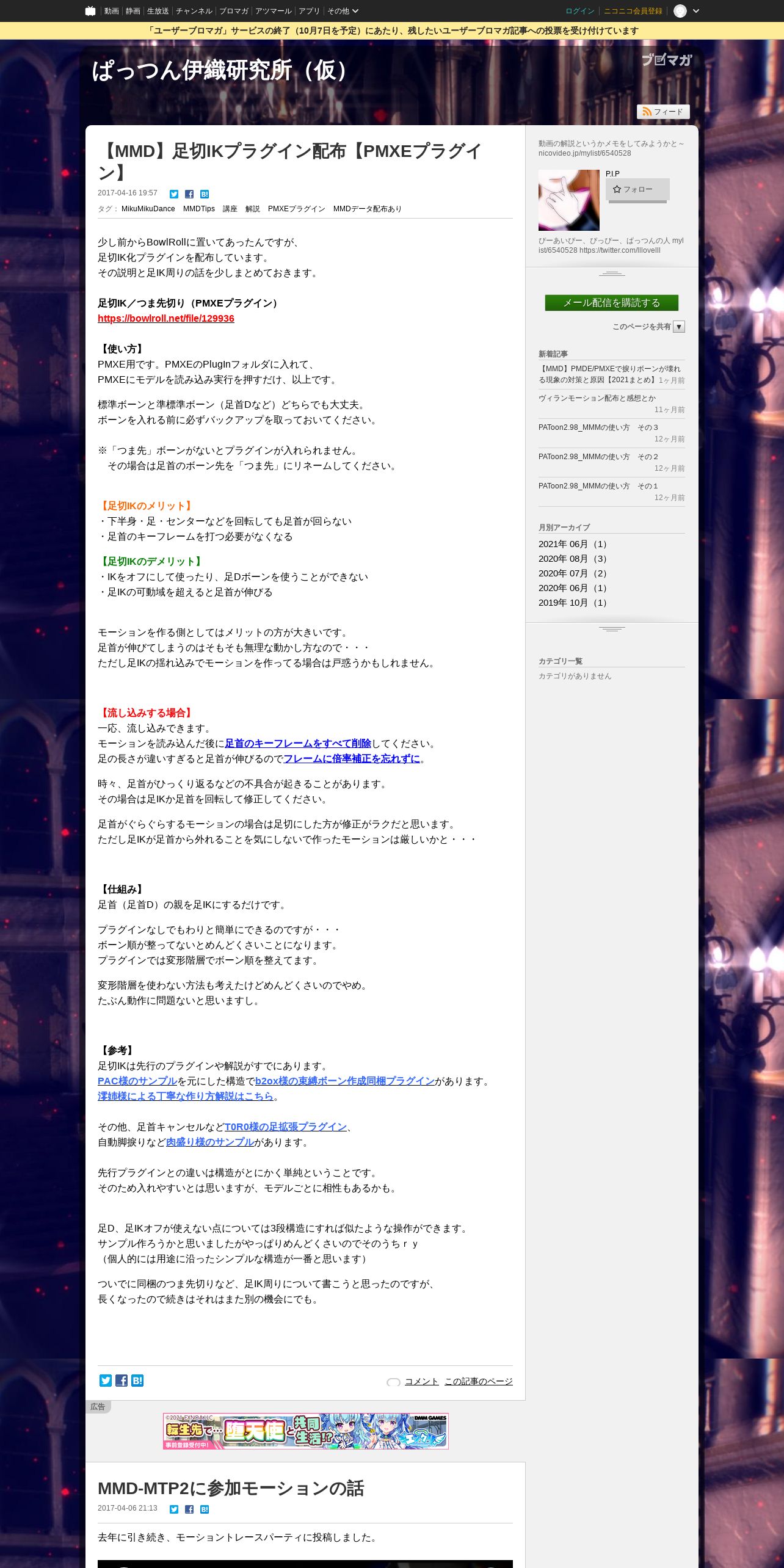Expand the account dropdown chevron beside avatar
The height and width of the screenshot is (1568, 784).
pyautogui.click(x=695, y=11)
